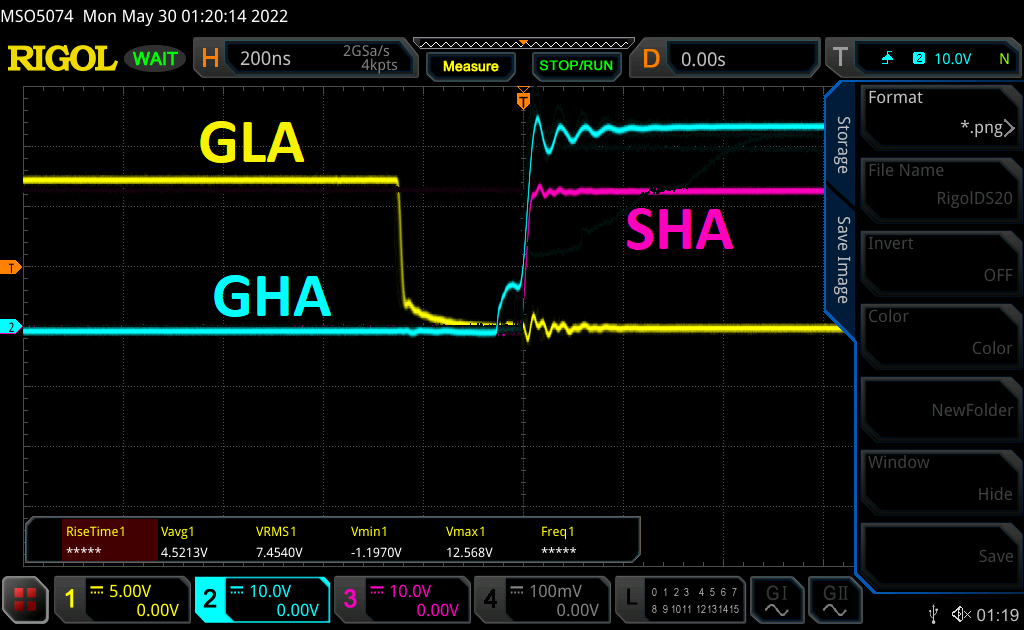The width and height of the screenshot is (1024, 630).
Task: Click the STOP/RUN button
Action: pos(576,66)
